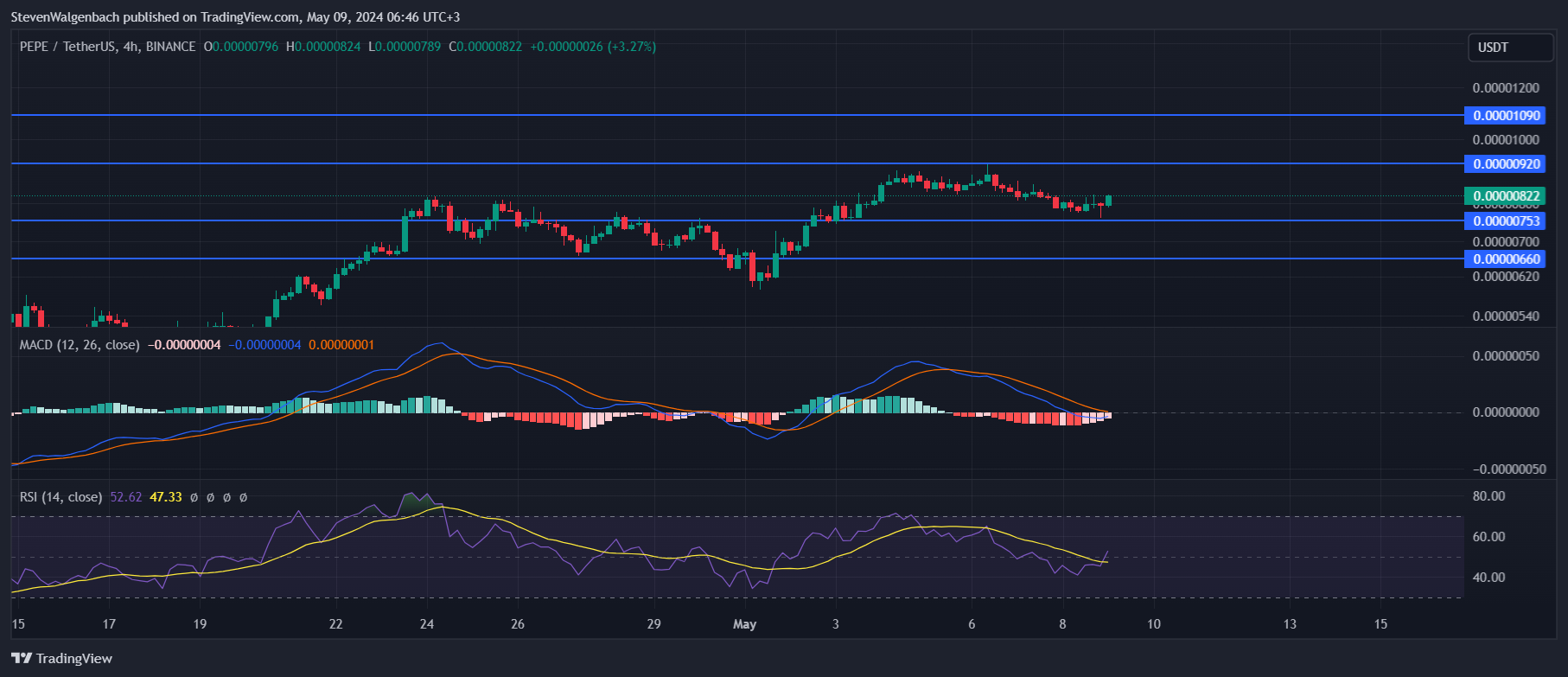Click the 0.00000620 price axis tick
1568x677 pixels.
click(1506, 277)
